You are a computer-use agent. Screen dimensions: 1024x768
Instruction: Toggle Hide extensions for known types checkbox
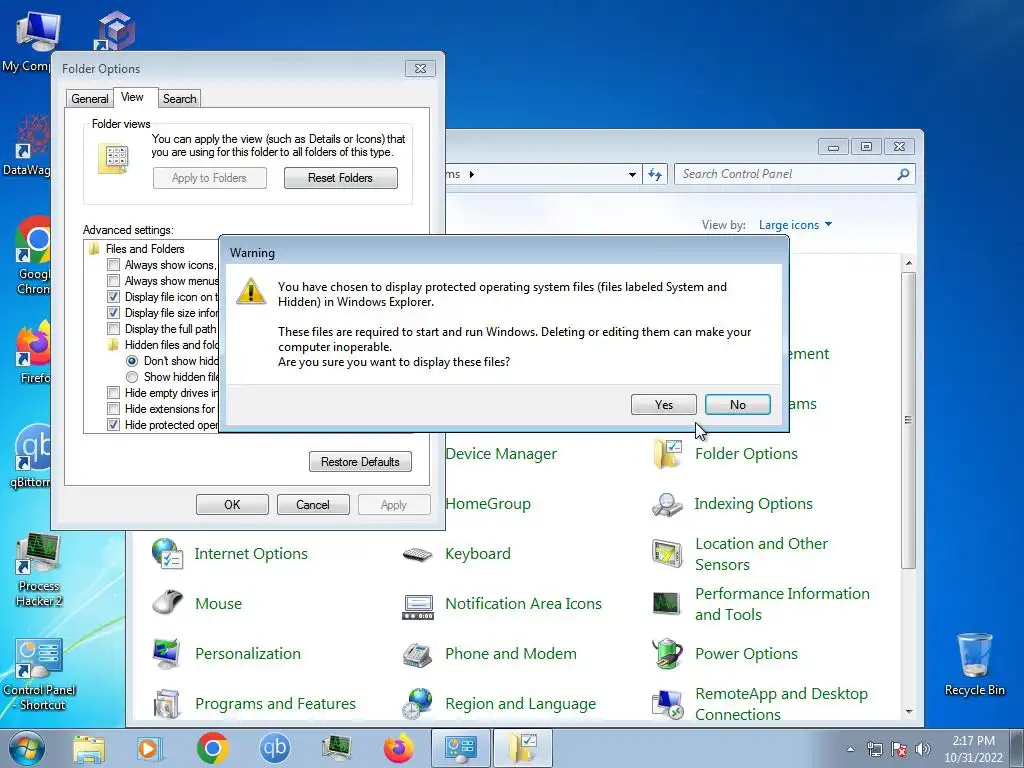tap(114, 409)
